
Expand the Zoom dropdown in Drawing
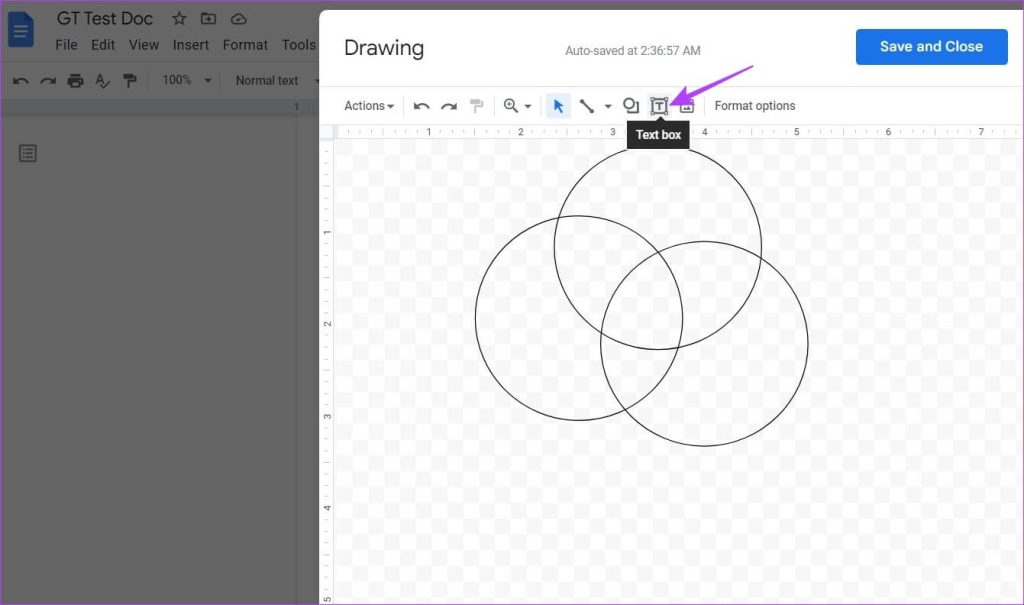pos(517,106)
